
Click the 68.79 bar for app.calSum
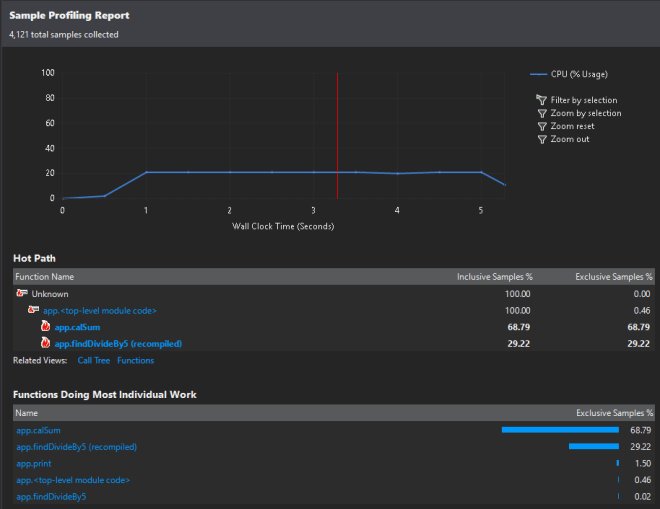(560, 430)
